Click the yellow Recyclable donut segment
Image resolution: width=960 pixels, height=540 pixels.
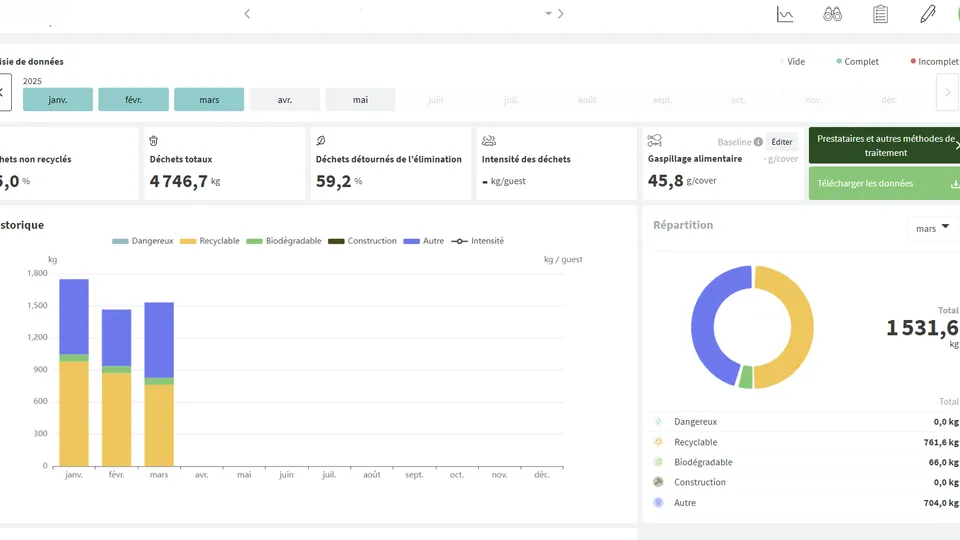(802, 327)
